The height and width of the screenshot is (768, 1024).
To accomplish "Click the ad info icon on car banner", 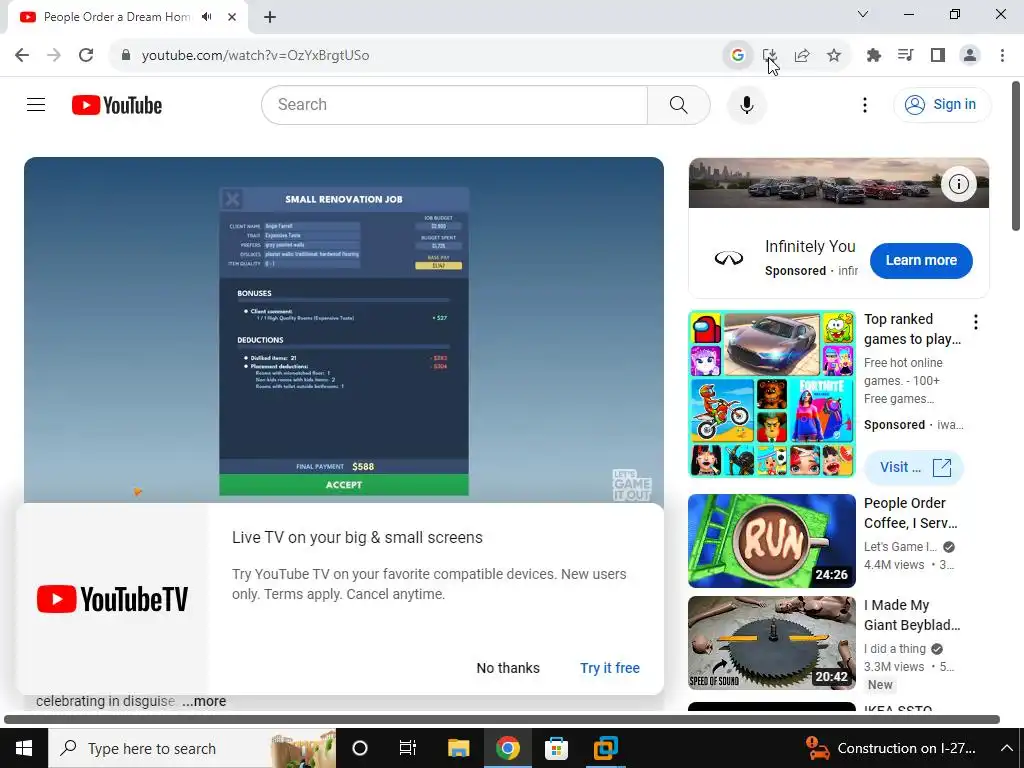I will (x=959, y=184).
